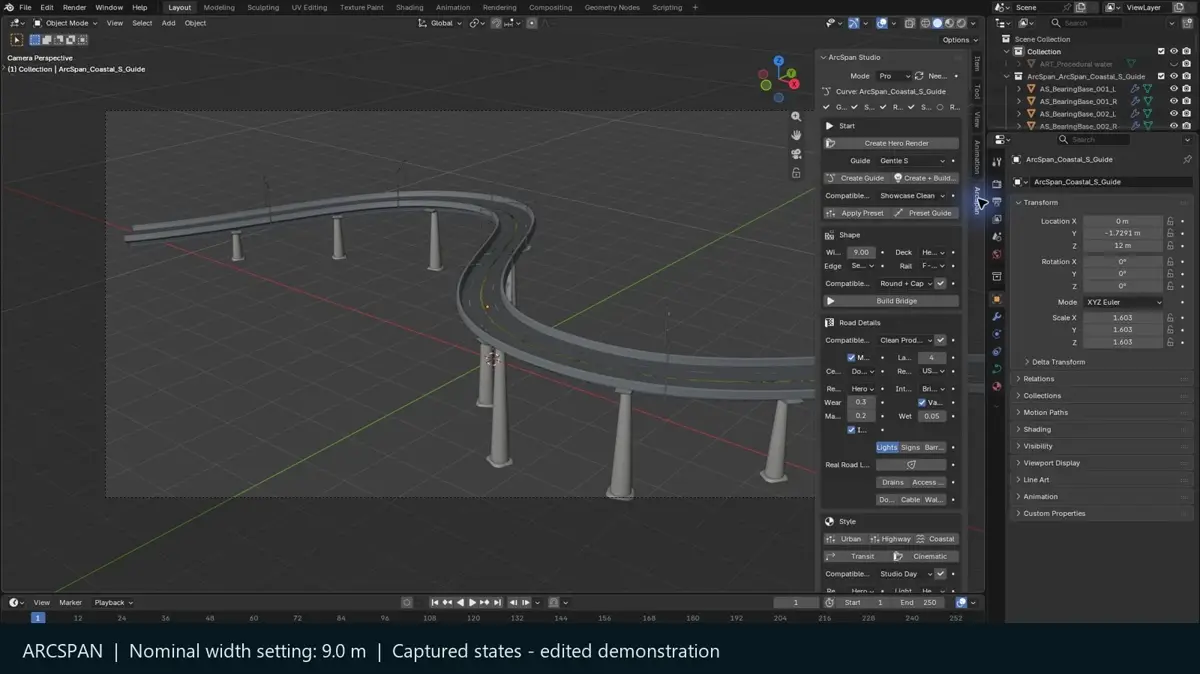The width and height of the screenshot is (1200, 674).
Task: Toggle visibility eye of Collection
Action: [1174, 51]
